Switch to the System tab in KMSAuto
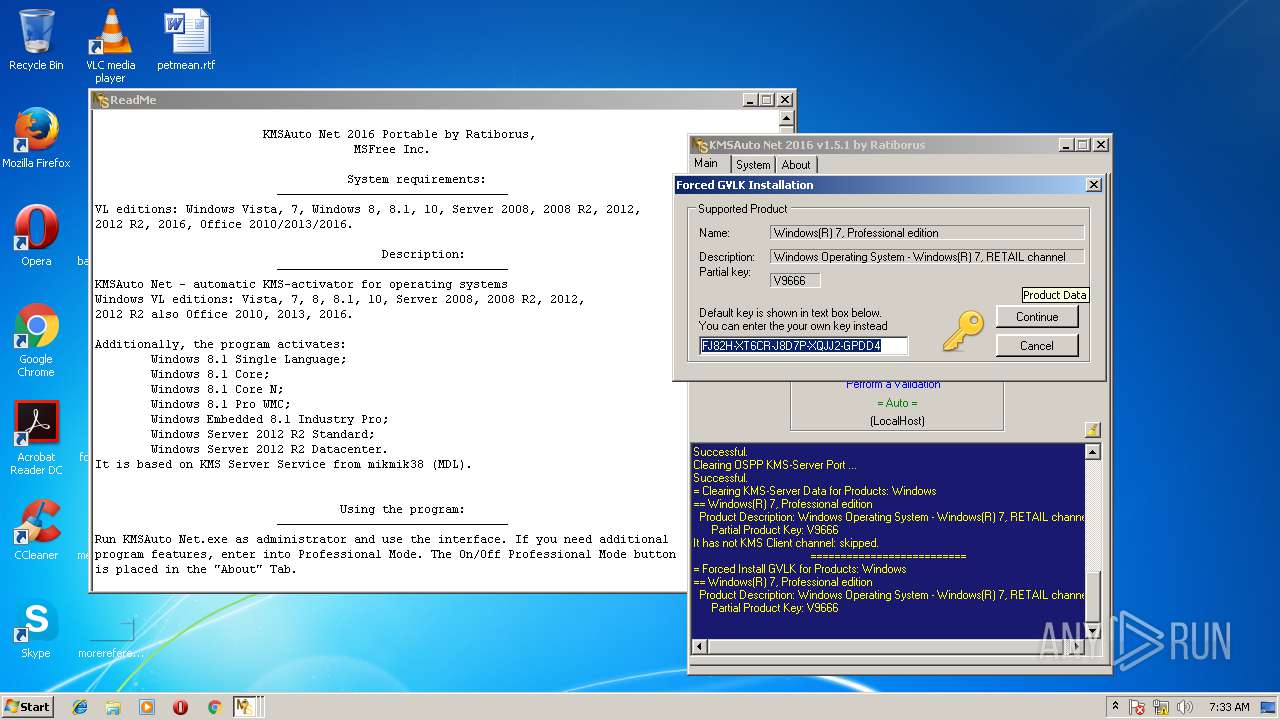Image resolution: width=1280 pixels, height=720 pixels. point(753,165)
